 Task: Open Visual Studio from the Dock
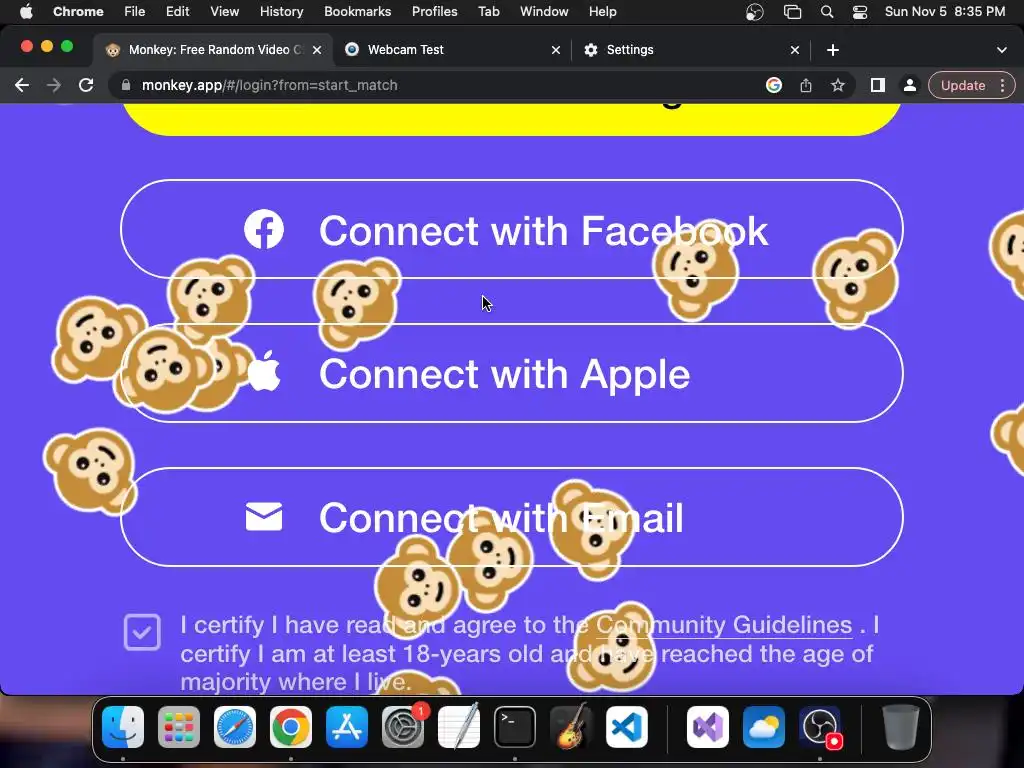(708, 727)
